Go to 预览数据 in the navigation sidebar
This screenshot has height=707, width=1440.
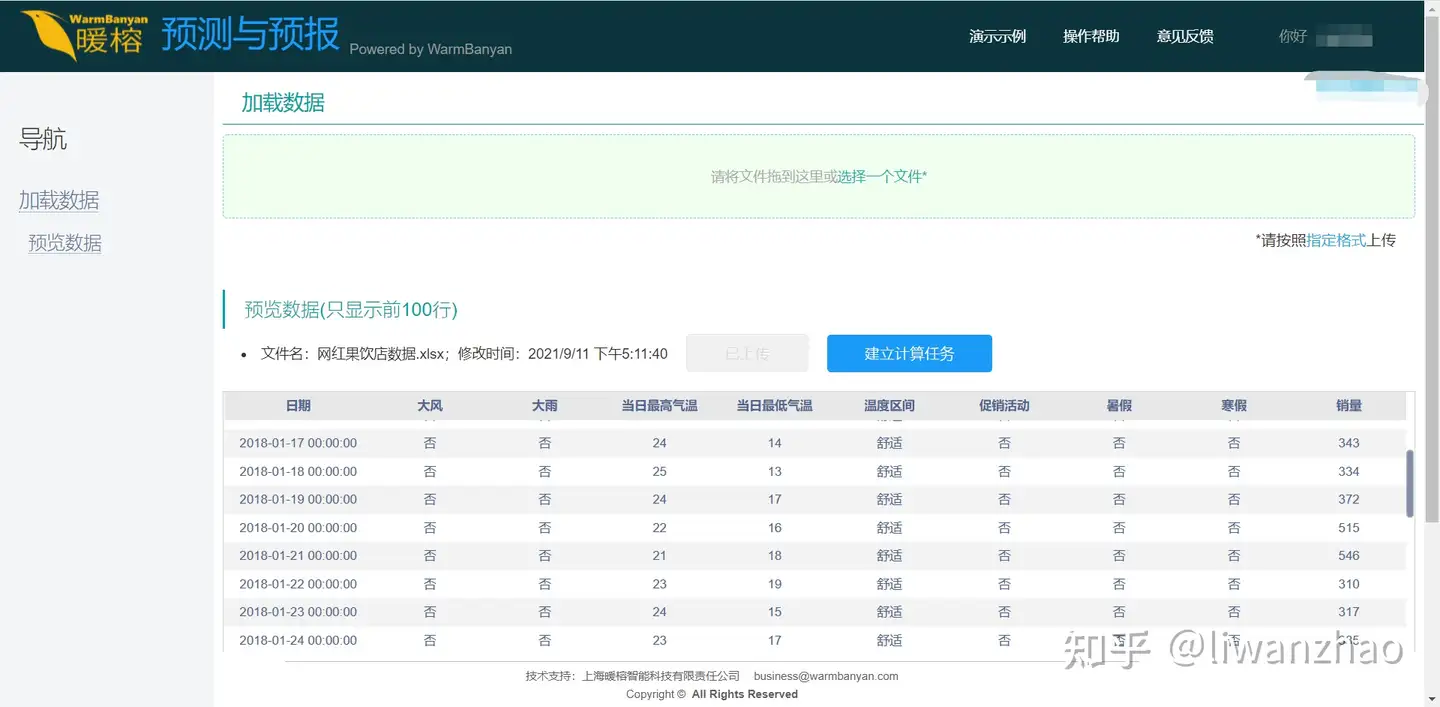click(x=65, y=243)
